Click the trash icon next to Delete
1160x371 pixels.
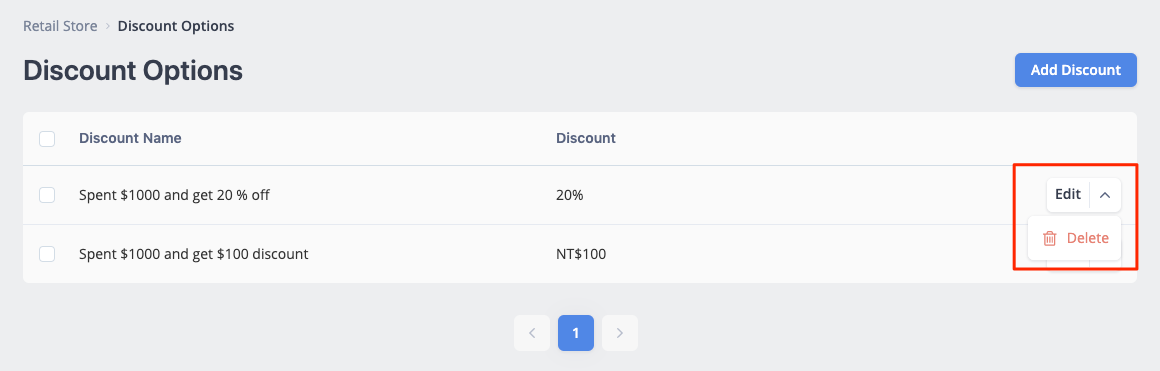[1049, 238]
